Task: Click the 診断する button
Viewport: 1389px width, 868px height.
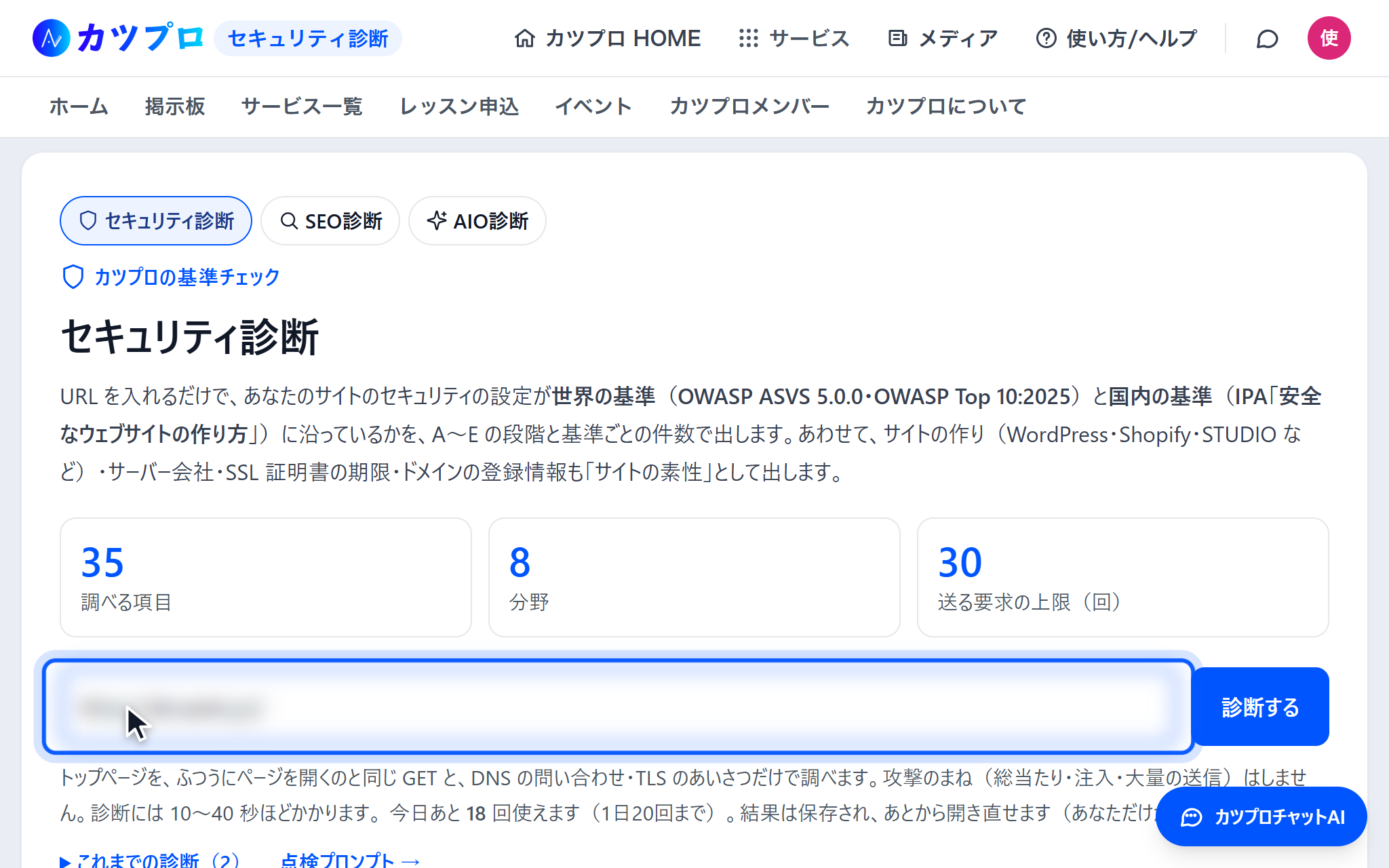Action: [1260, 707]
